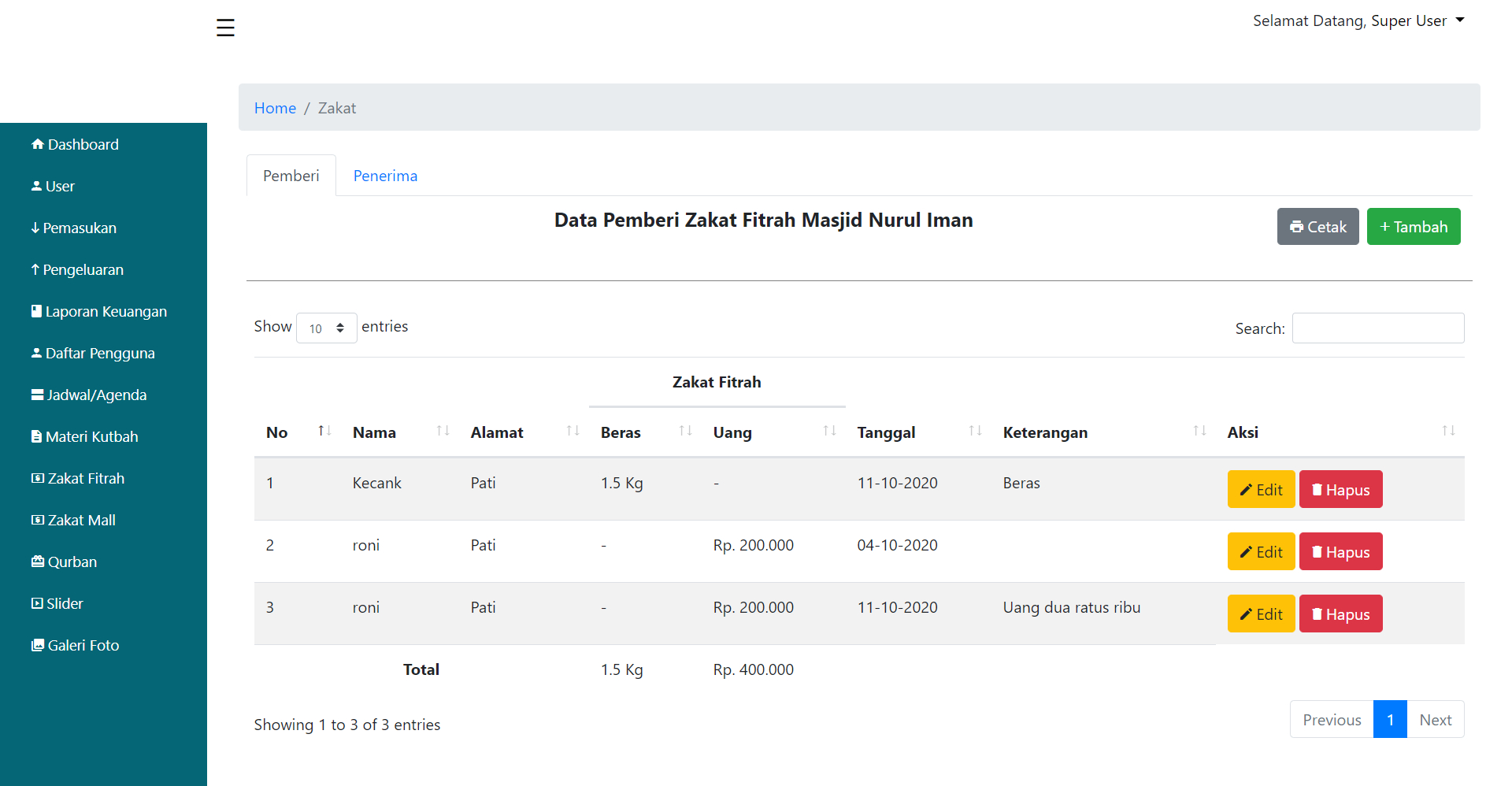
Task: Select the Pemberi tab
Action: pyautogui.click(x=291, y=176)
